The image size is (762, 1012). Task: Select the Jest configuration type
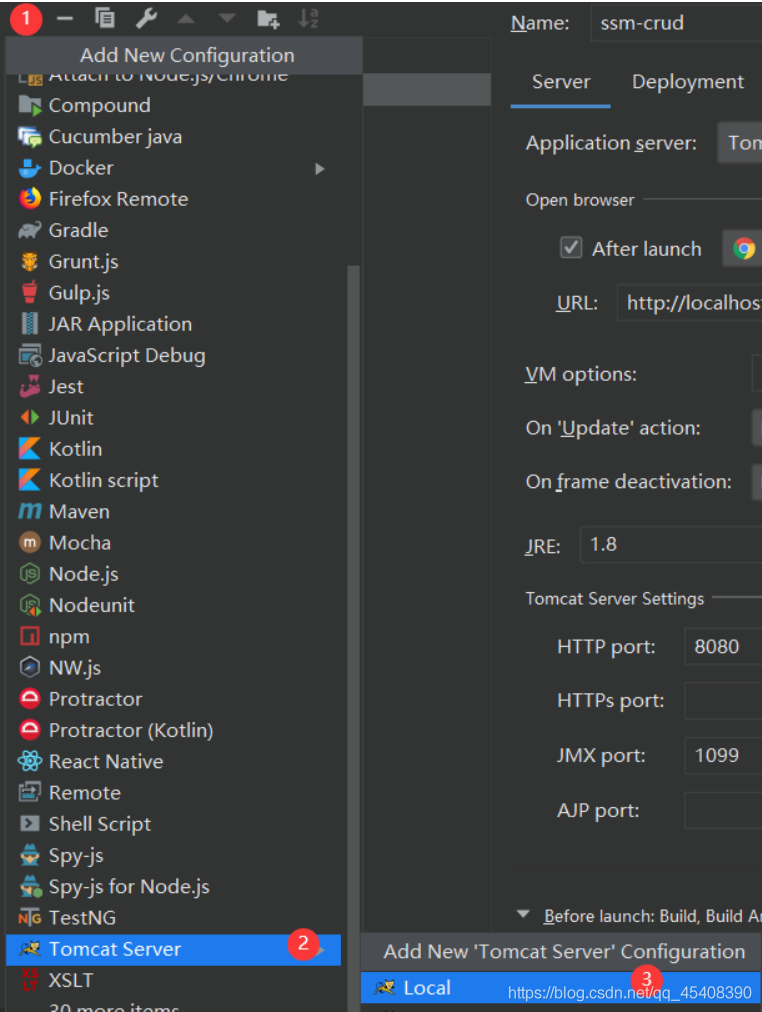tap(173, 387)
